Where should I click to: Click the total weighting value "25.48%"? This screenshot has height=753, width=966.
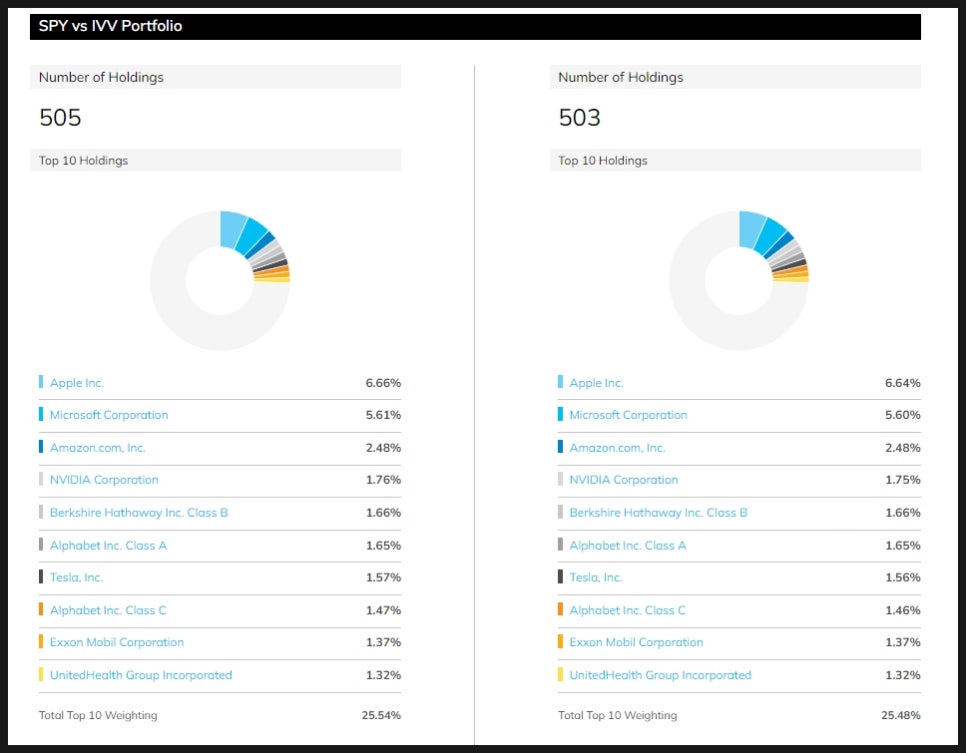pyautogui.click(x=901, y=715)
